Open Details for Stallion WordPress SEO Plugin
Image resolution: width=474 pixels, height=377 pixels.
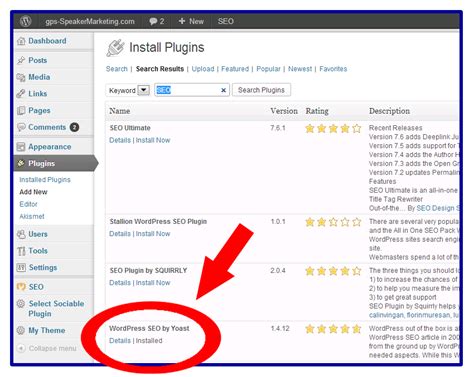tap(120, 234)
